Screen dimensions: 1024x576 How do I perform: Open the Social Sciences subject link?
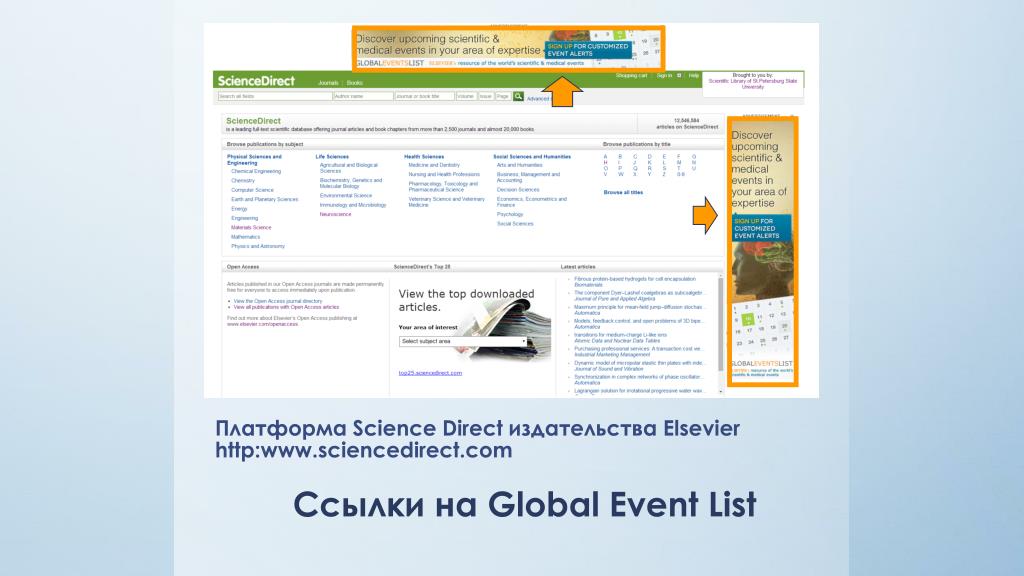[515, 223]
